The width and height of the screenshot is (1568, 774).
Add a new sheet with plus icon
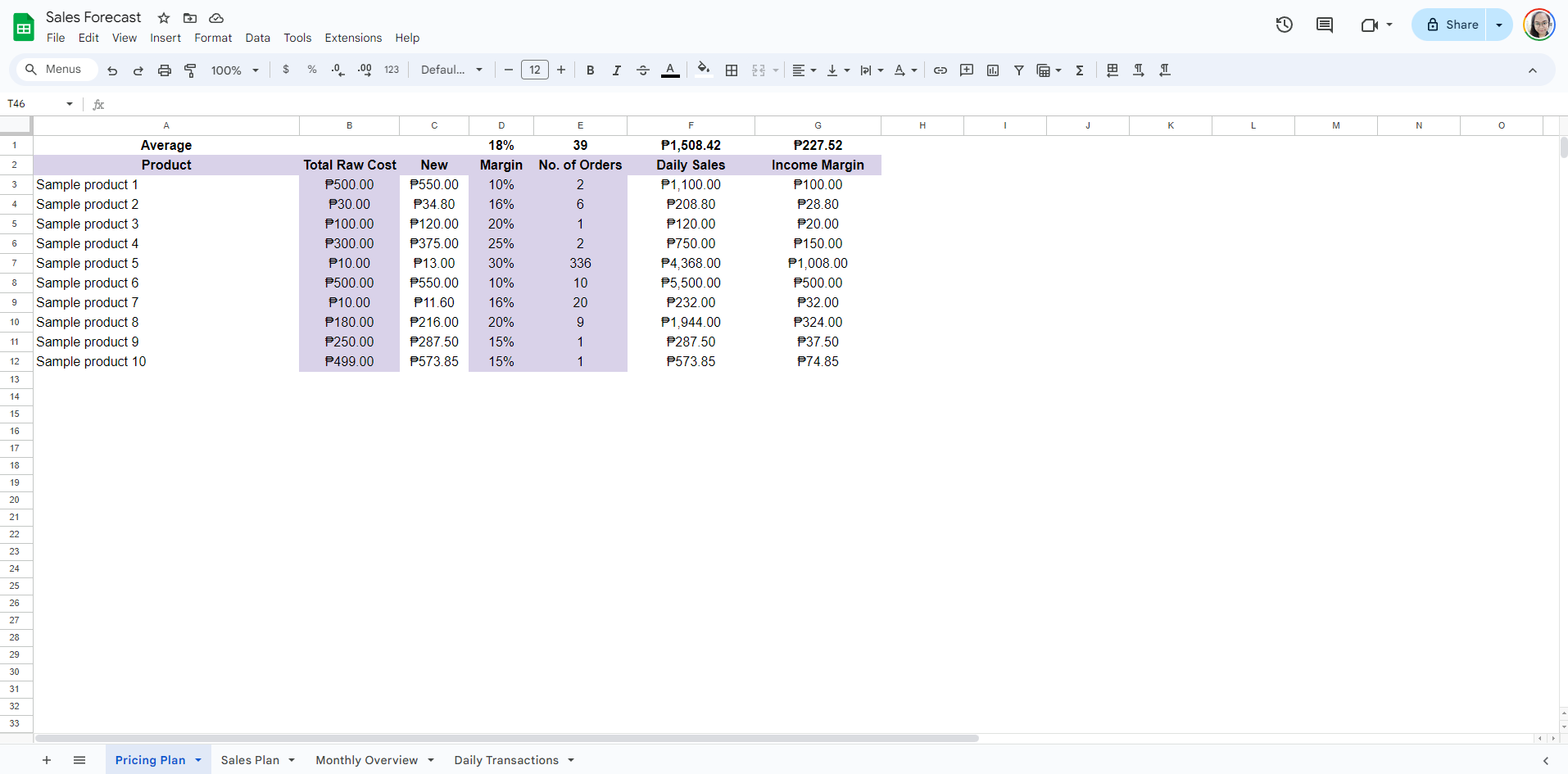click(47, 760)
